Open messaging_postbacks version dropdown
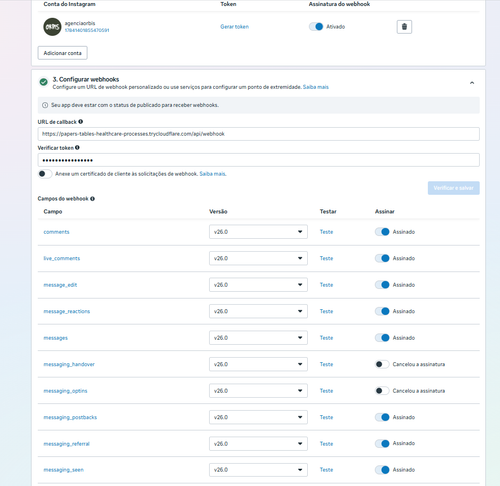 258,417
